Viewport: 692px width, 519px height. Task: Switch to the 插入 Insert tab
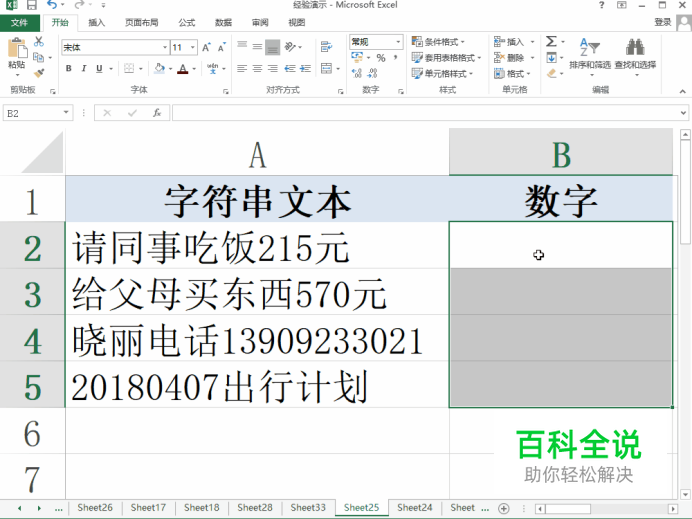point(97,23)
